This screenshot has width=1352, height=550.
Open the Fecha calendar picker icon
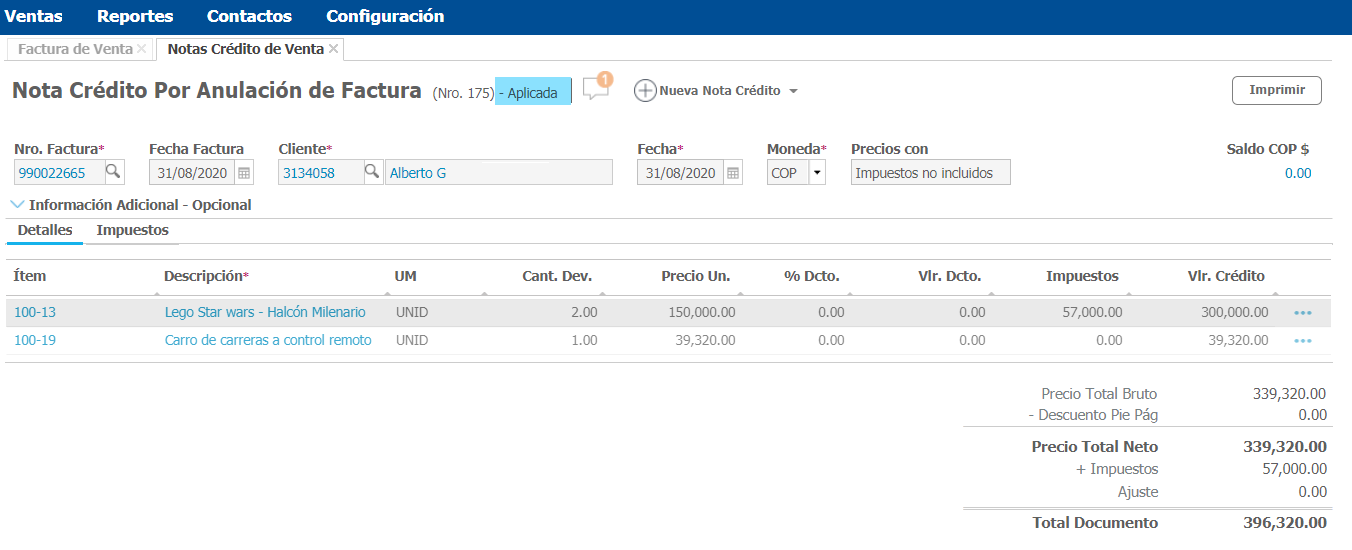pos(733,173)
